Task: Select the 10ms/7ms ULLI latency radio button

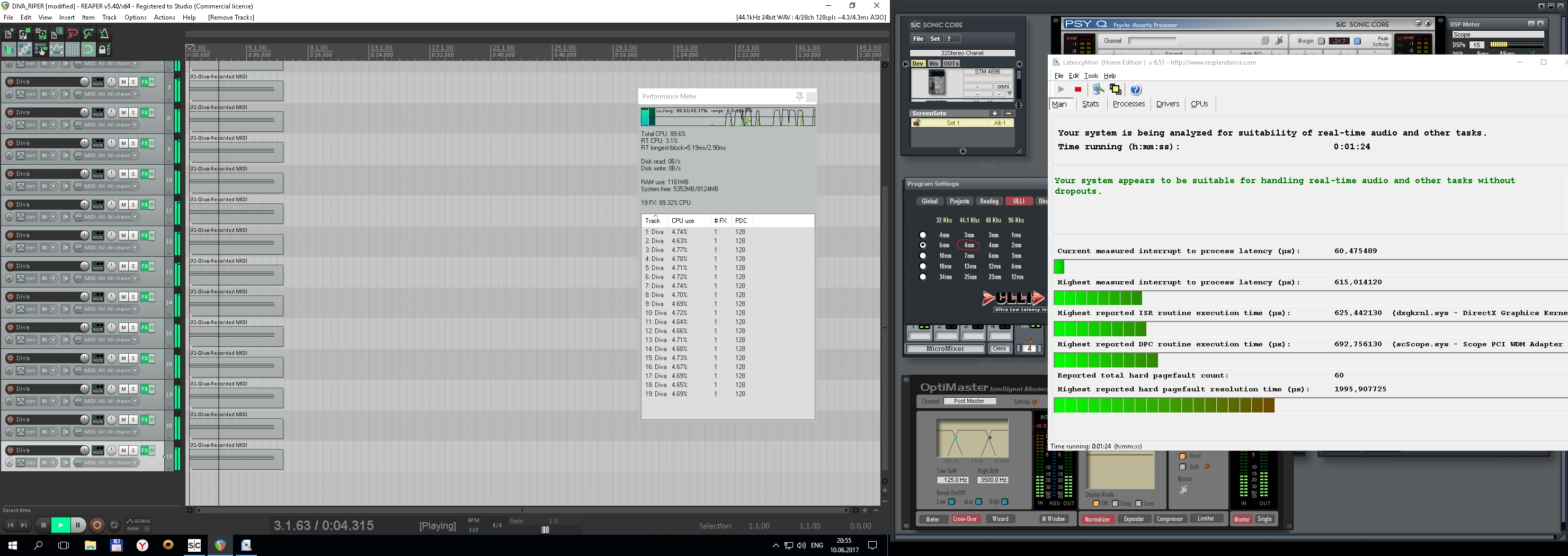Action: [x=923, y=255]
